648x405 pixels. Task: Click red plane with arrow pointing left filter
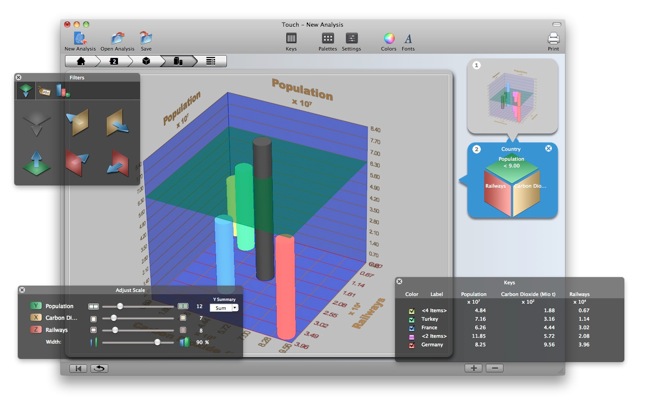click(x=117, y=163)
